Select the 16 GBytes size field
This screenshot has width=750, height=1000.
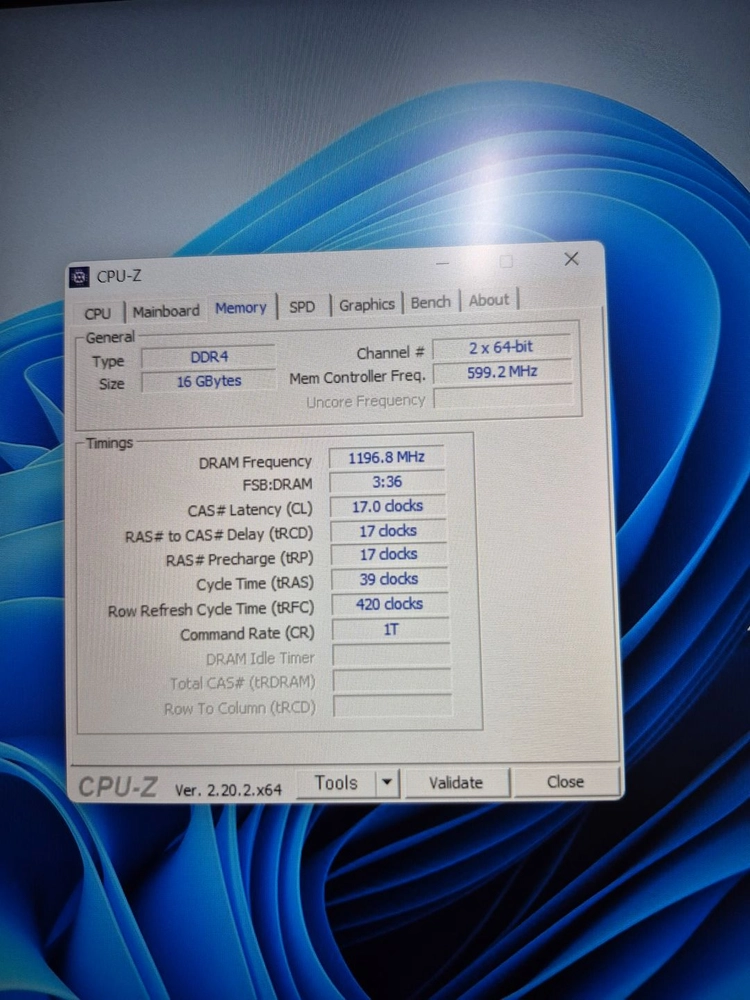[209, 381]
